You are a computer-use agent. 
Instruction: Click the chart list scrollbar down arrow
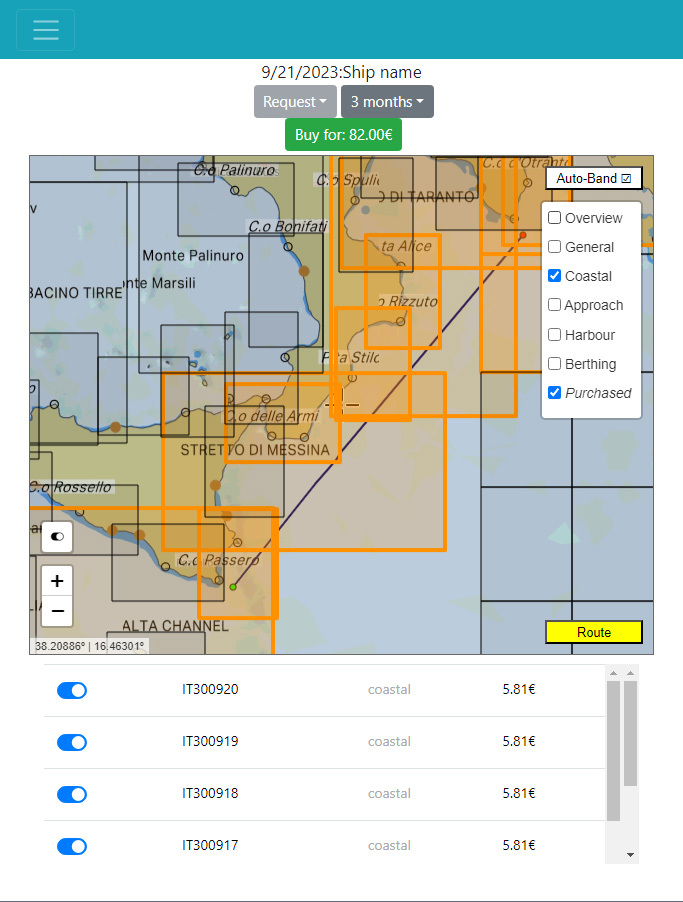coord(630,855)
